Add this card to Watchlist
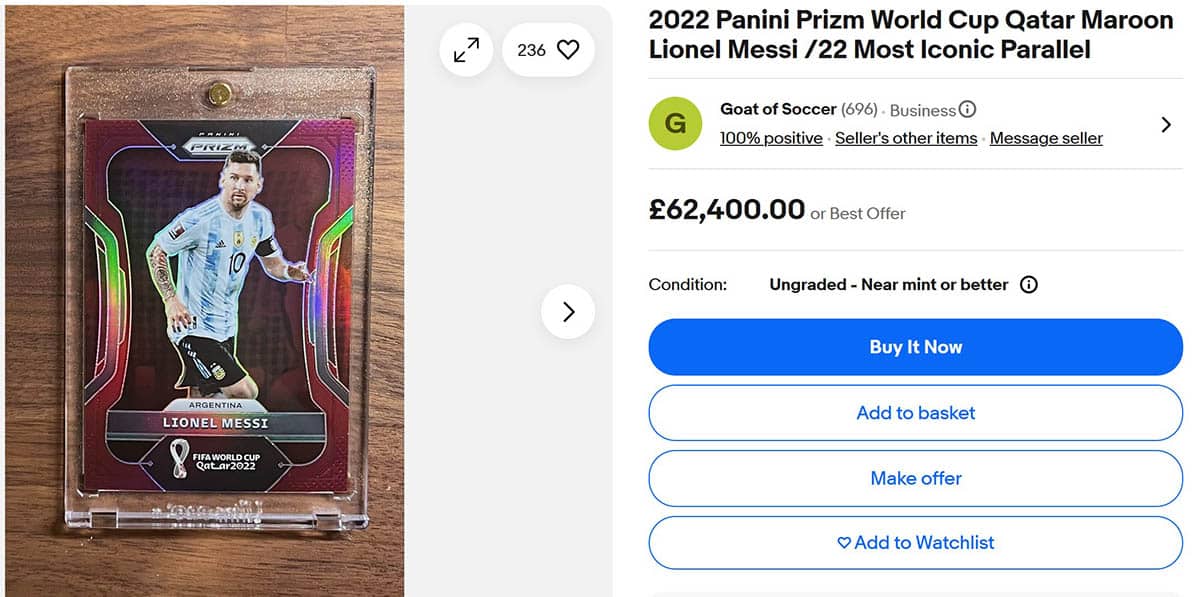Screen dimensions: 1200x597 915,543
